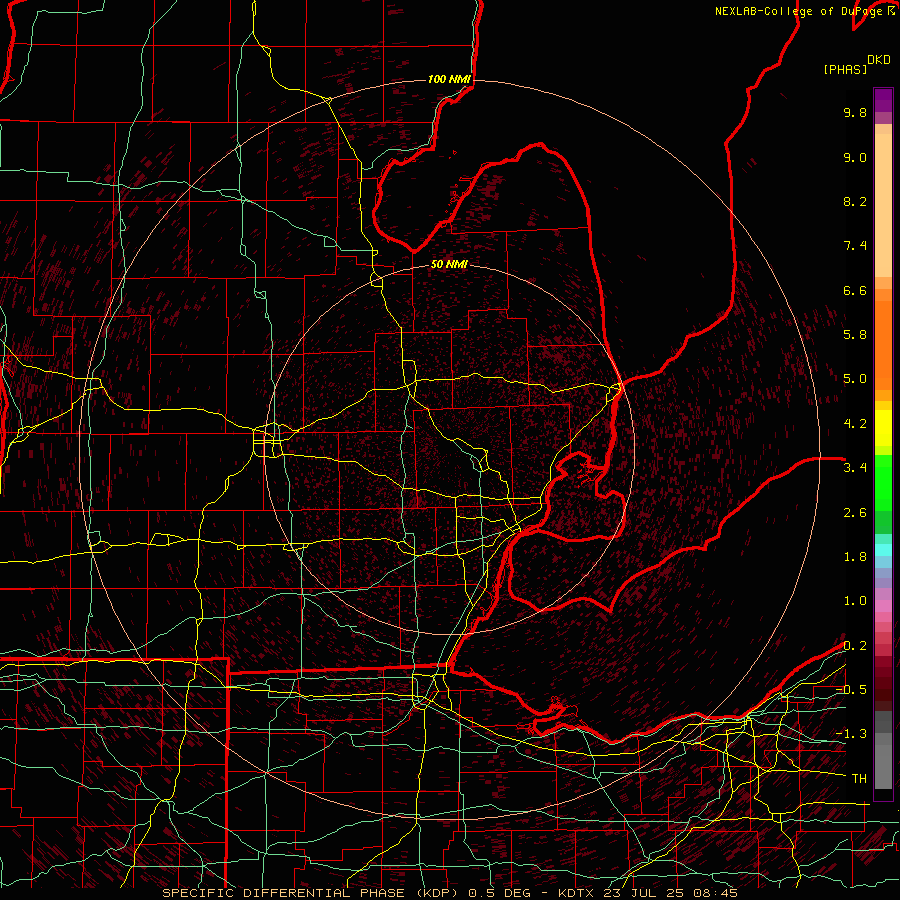The width and height of the screenshot is (900, 900).
Task: Click the 7.4 scale value
Action: pyautogui.click(x=855, y=246)
